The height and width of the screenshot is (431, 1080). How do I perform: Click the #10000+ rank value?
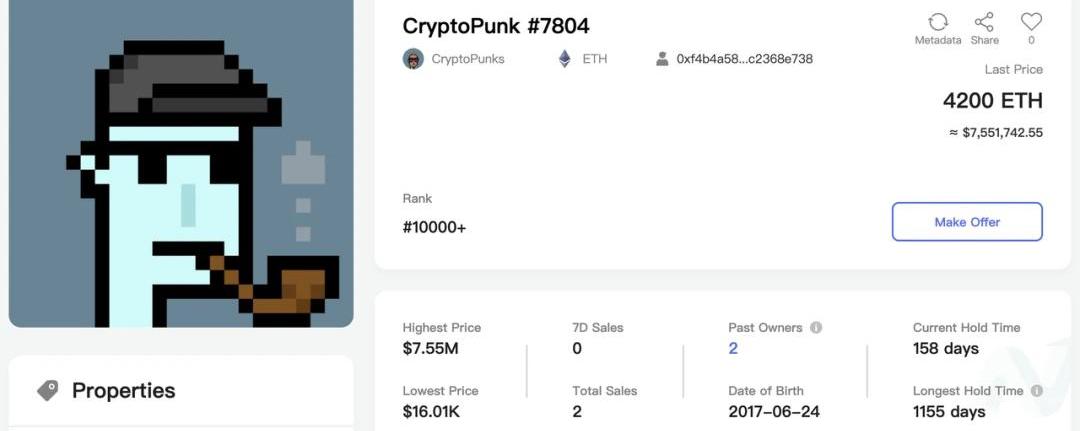[x=434, y=227]
